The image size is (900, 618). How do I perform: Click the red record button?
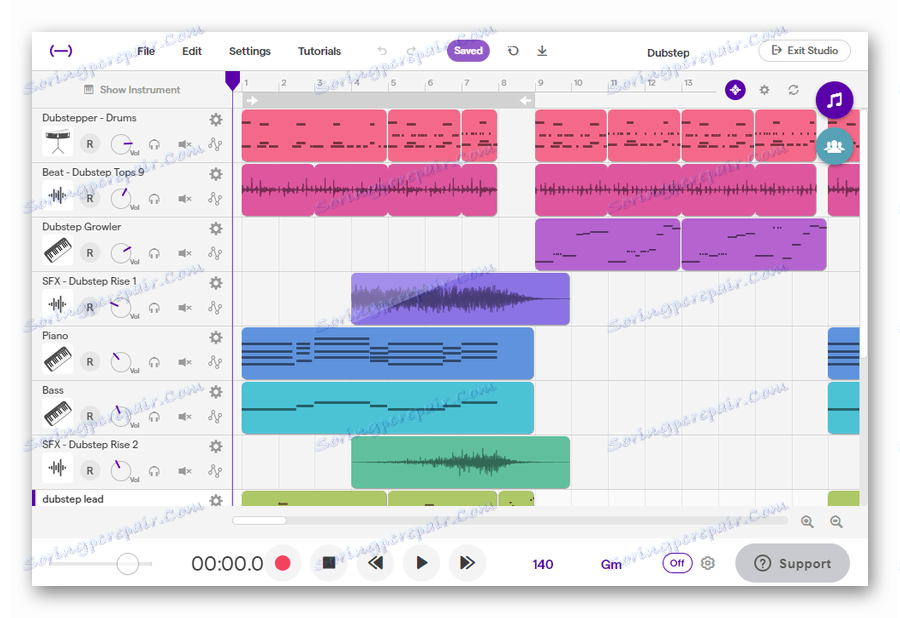(282, 563)
